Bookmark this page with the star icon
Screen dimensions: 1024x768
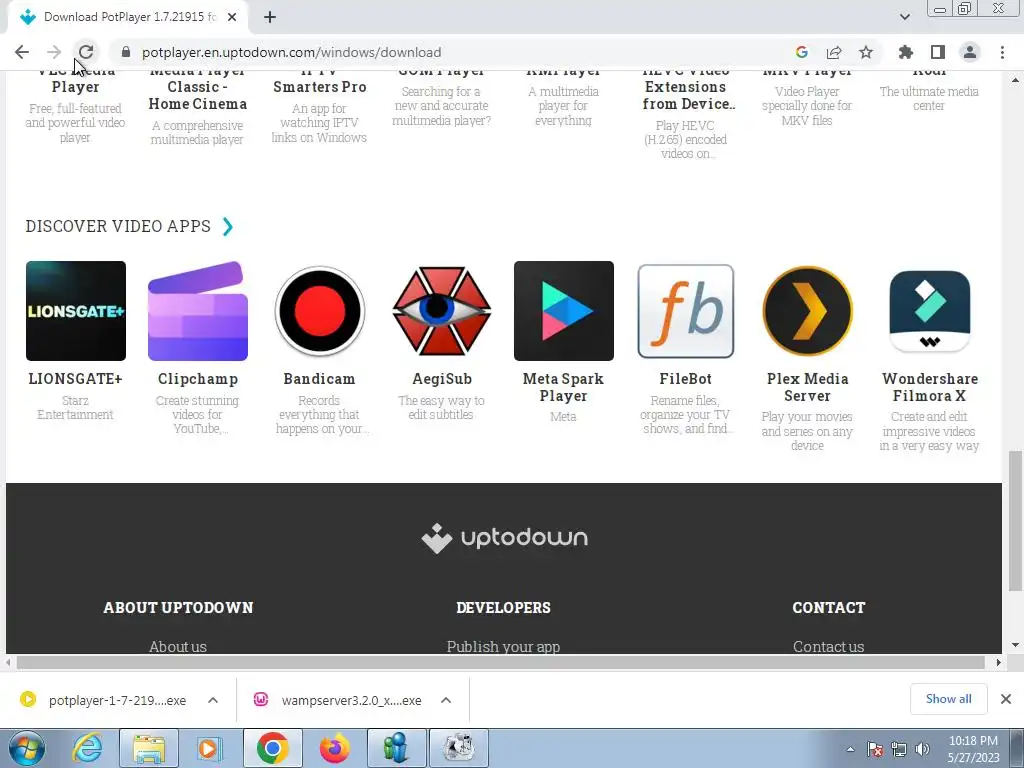[866, 52]
